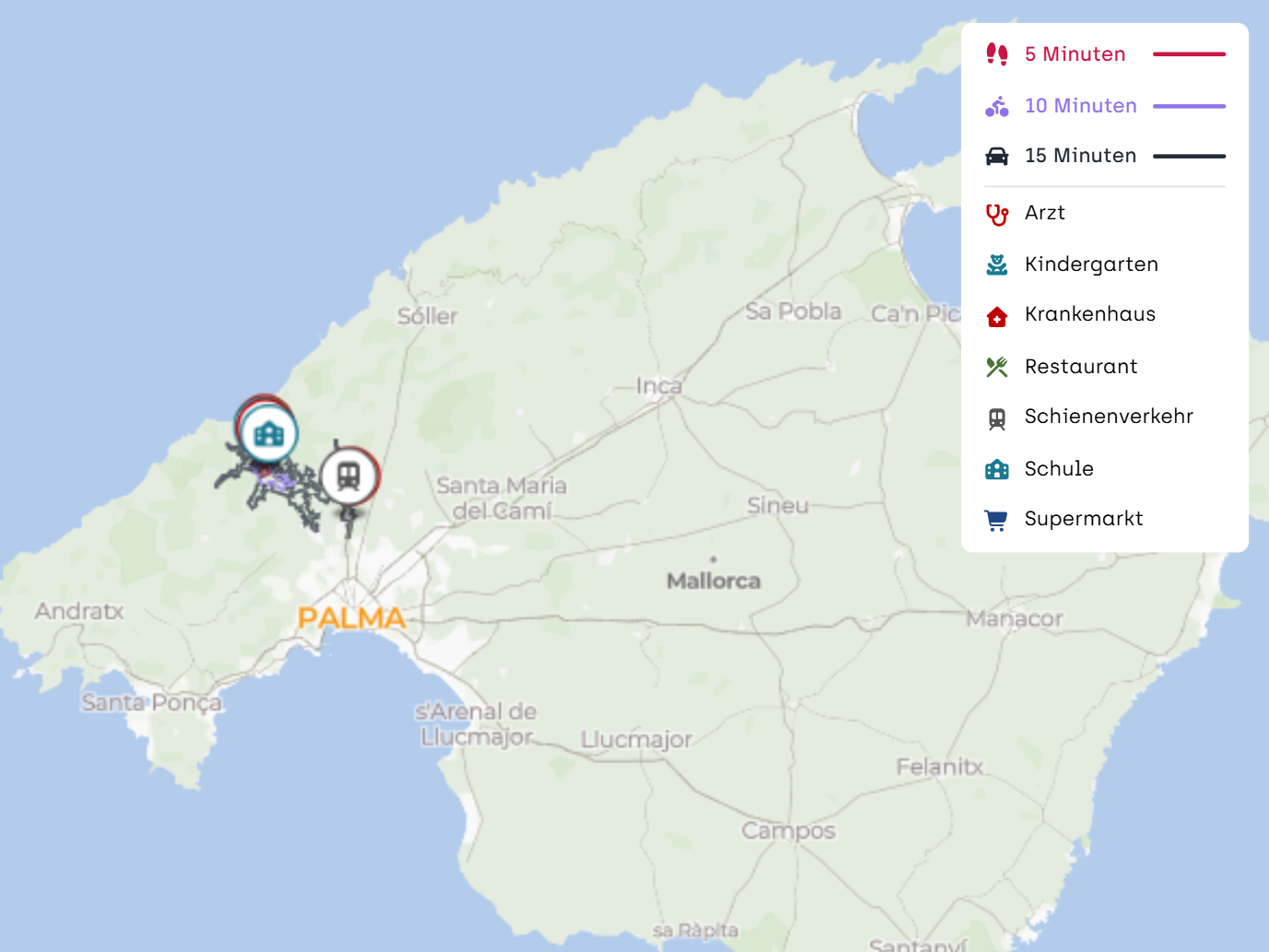The width and height of the screenshot is (1269, 952).
Task: Toggle the Schule legend entry
Action: 1059,469
